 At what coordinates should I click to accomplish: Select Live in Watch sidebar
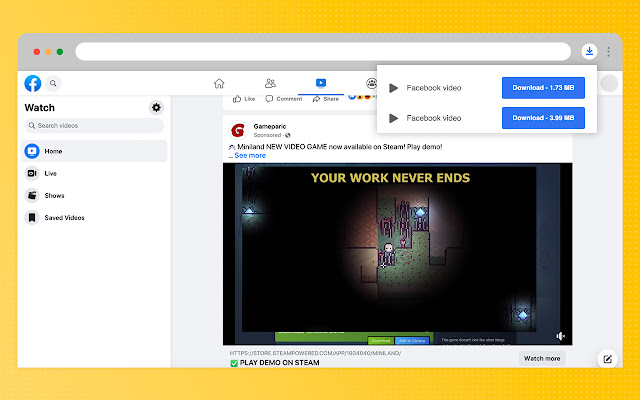pyautogui.click(x=94, y=173)
